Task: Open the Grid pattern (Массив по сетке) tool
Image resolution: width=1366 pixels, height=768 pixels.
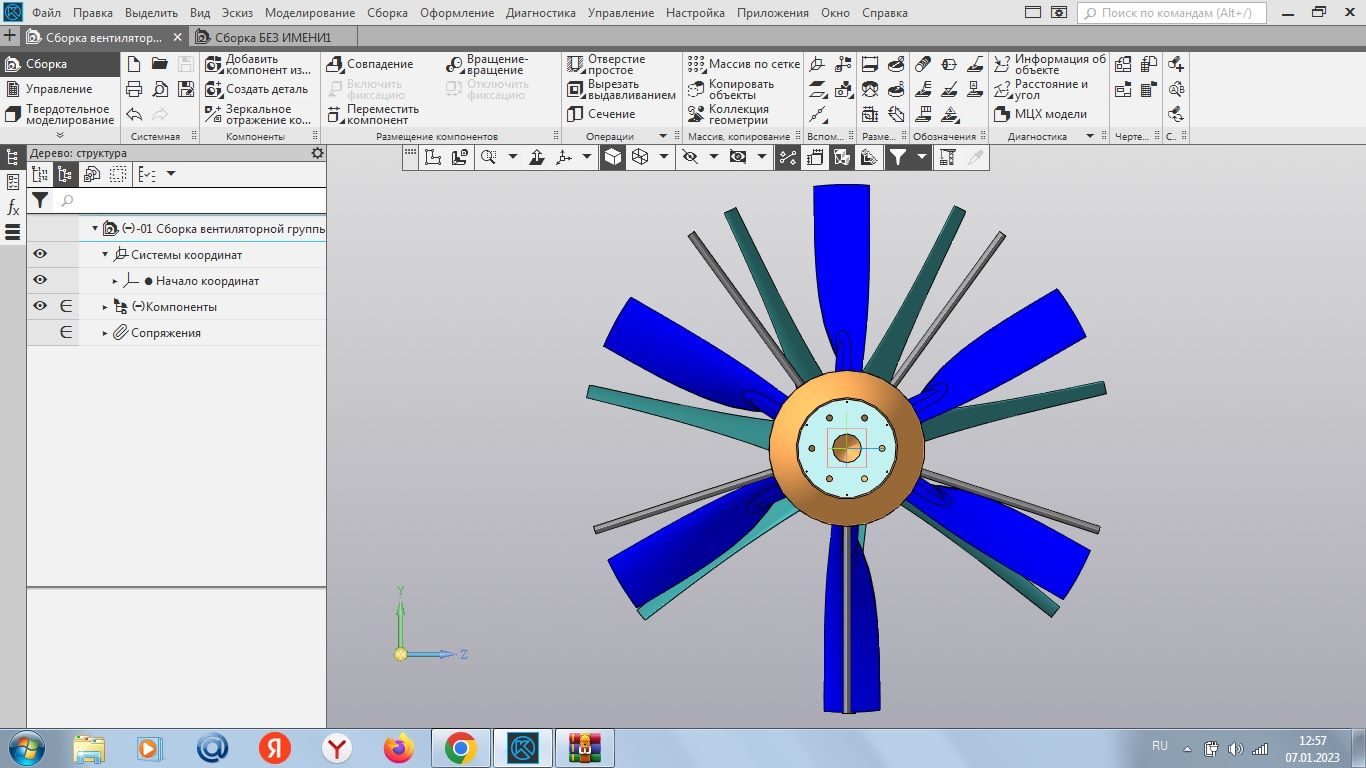Action: coord(696,64)
